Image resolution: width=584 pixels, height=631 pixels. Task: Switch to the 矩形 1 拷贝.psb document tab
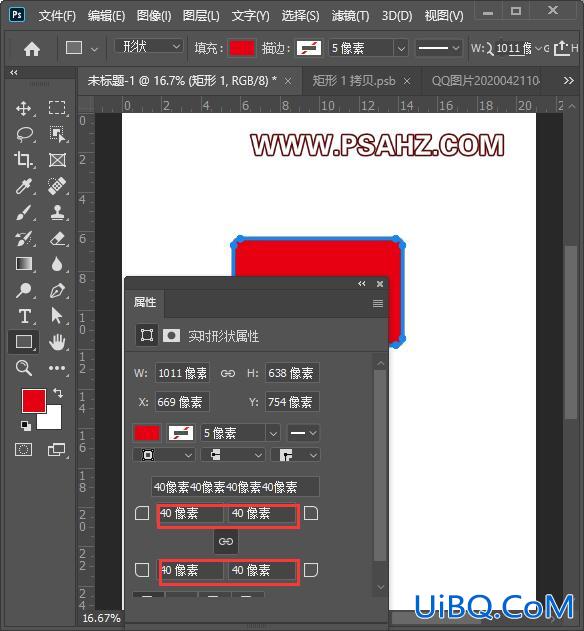coord(354,81)
